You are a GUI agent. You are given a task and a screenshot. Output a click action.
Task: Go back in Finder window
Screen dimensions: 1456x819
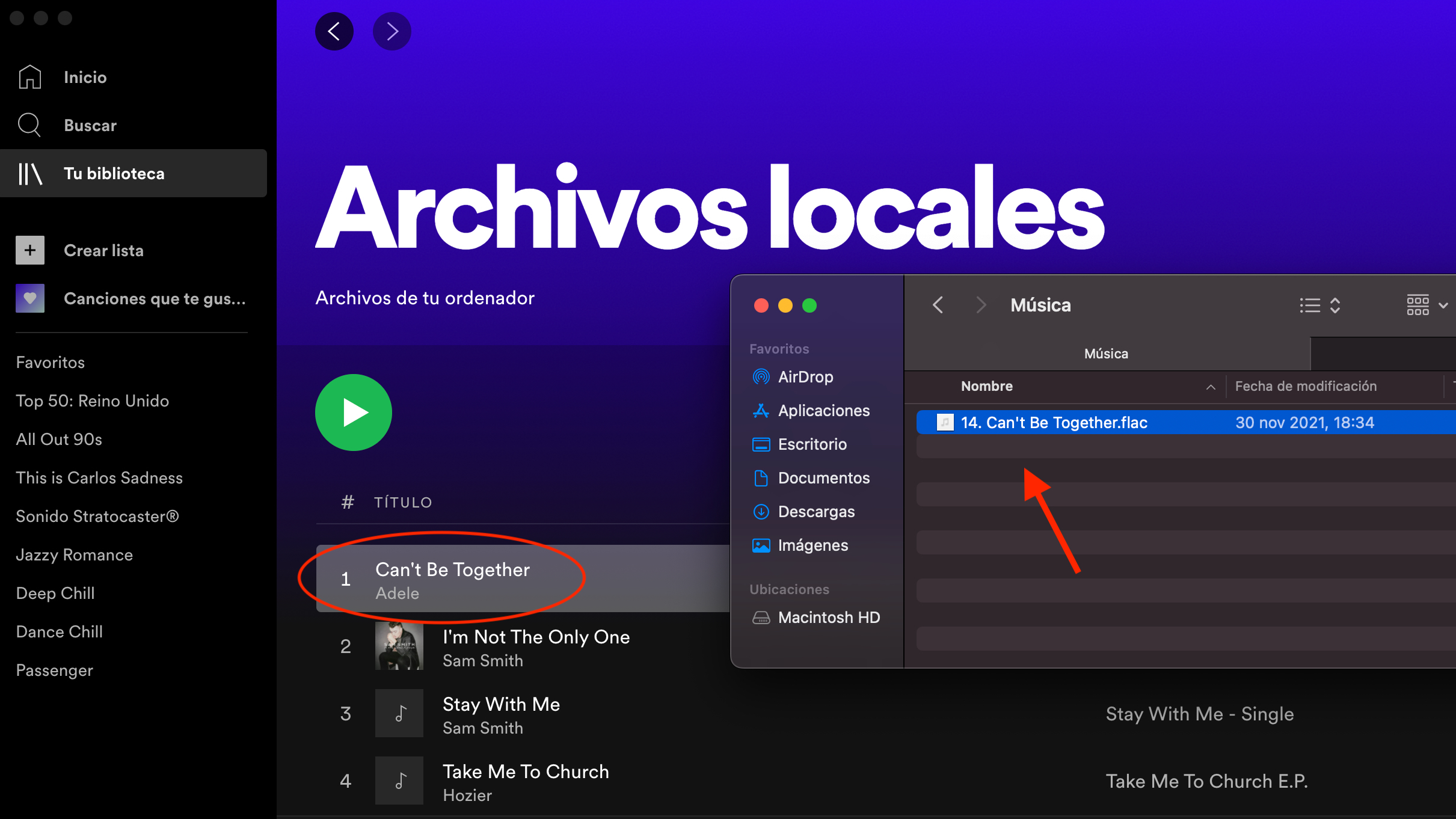pos(938,305)
